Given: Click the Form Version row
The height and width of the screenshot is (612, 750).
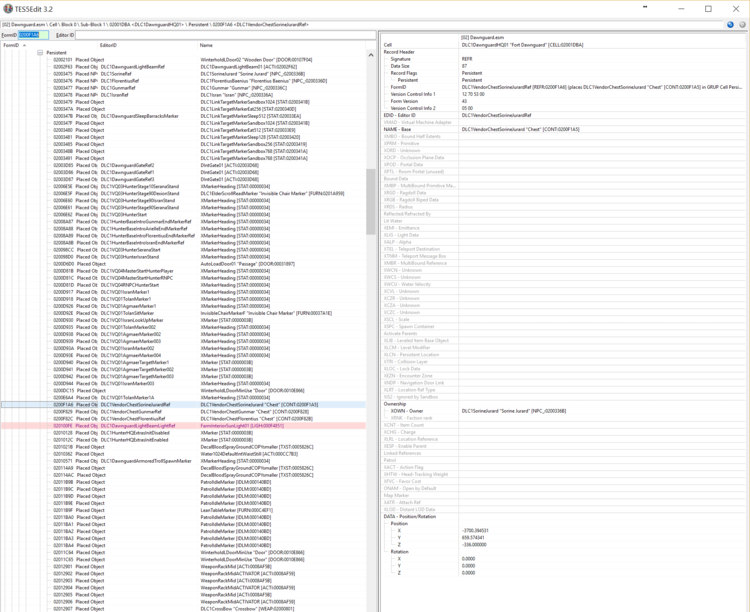Looking at the screenshot, I should pyautogui.click(x=564, y=101).
